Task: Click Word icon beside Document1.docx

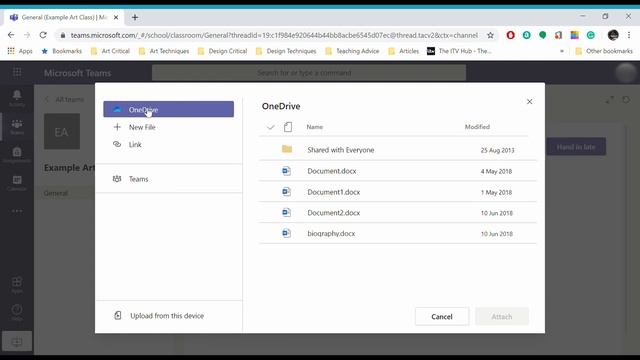Action: click(x=287, y=191)
